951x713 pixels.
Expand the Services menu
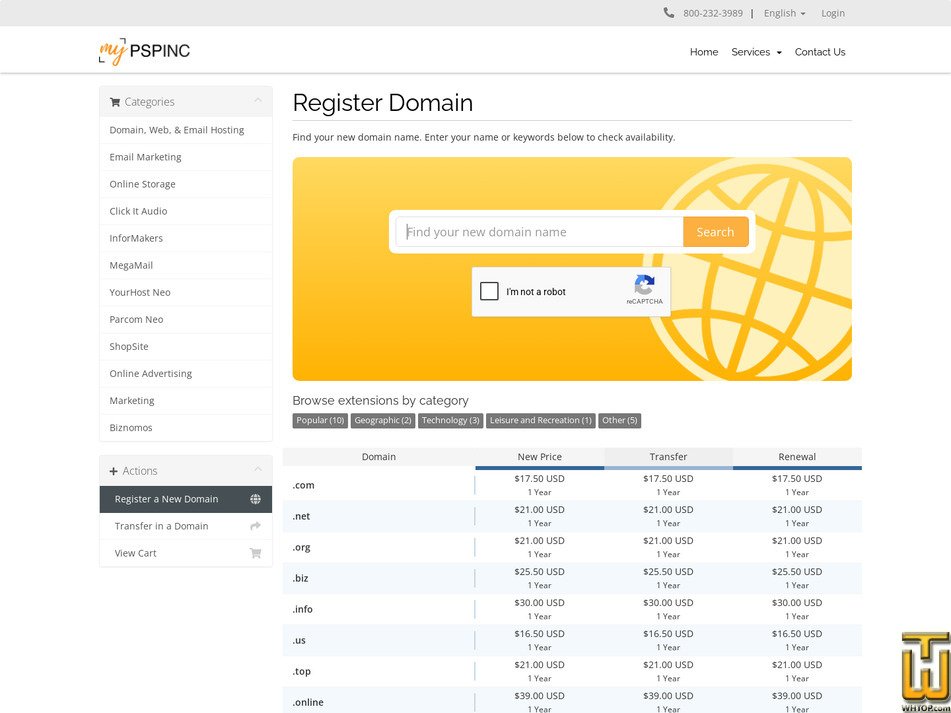click(x=756, y=52)
